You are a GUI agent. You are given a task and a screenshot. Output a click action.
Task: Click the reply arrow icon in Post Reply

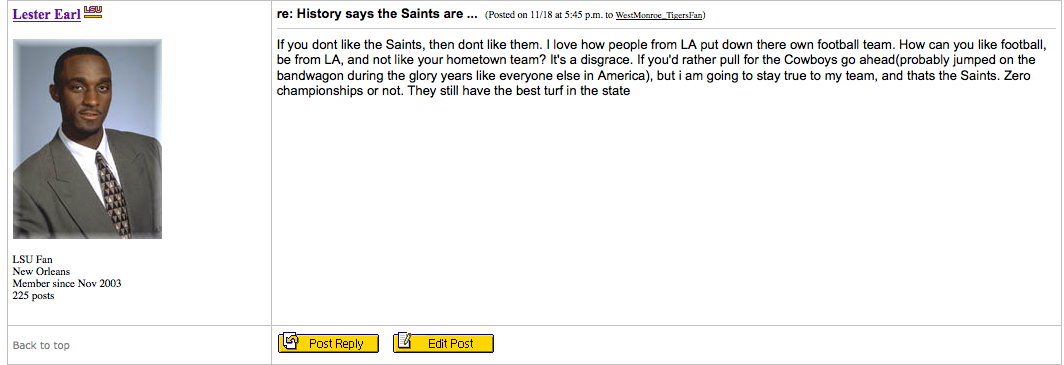tap(290, 342)
